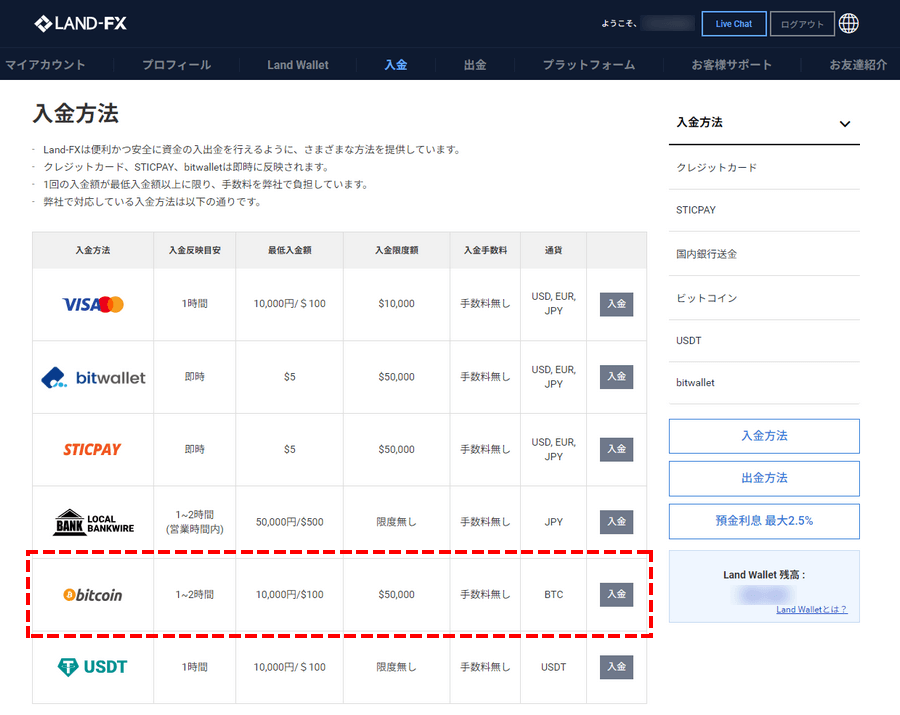Screen dimensions: 900x715
Task: Click the 入金反映目安 column header
Action: 195,250
